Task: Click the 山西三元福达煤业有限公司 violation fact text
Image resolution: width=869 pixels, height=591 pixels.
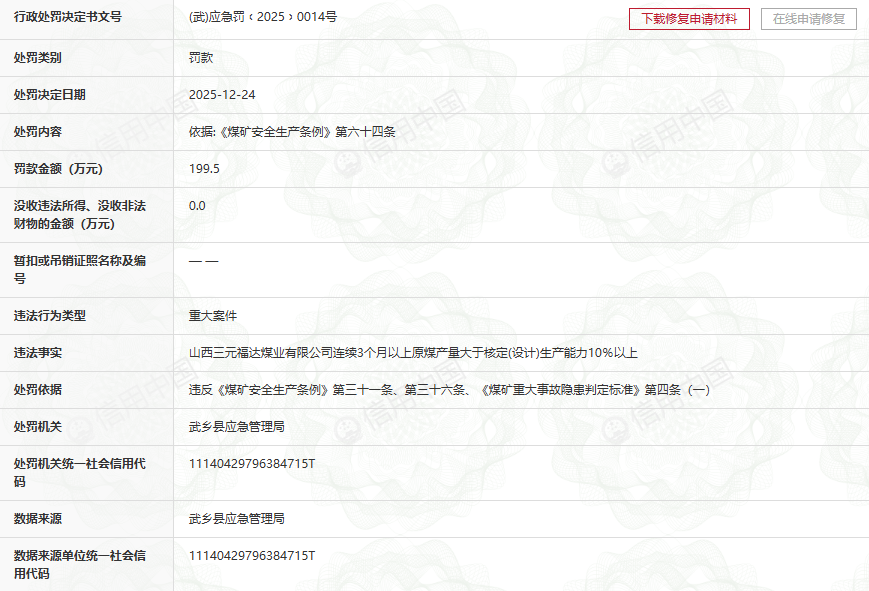Action: click(x=413, y=353)
